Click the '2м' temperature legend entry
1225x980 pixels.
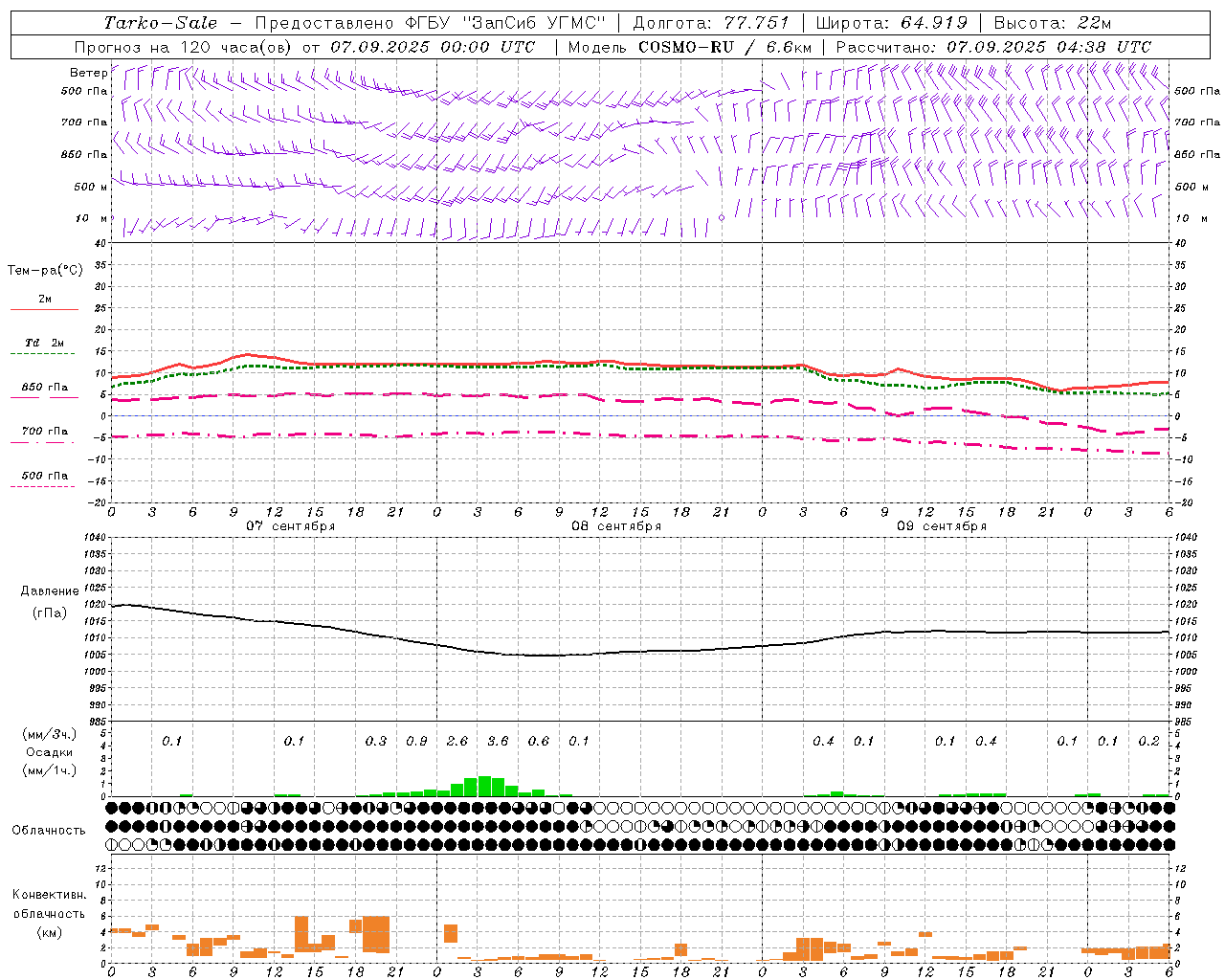45,300
